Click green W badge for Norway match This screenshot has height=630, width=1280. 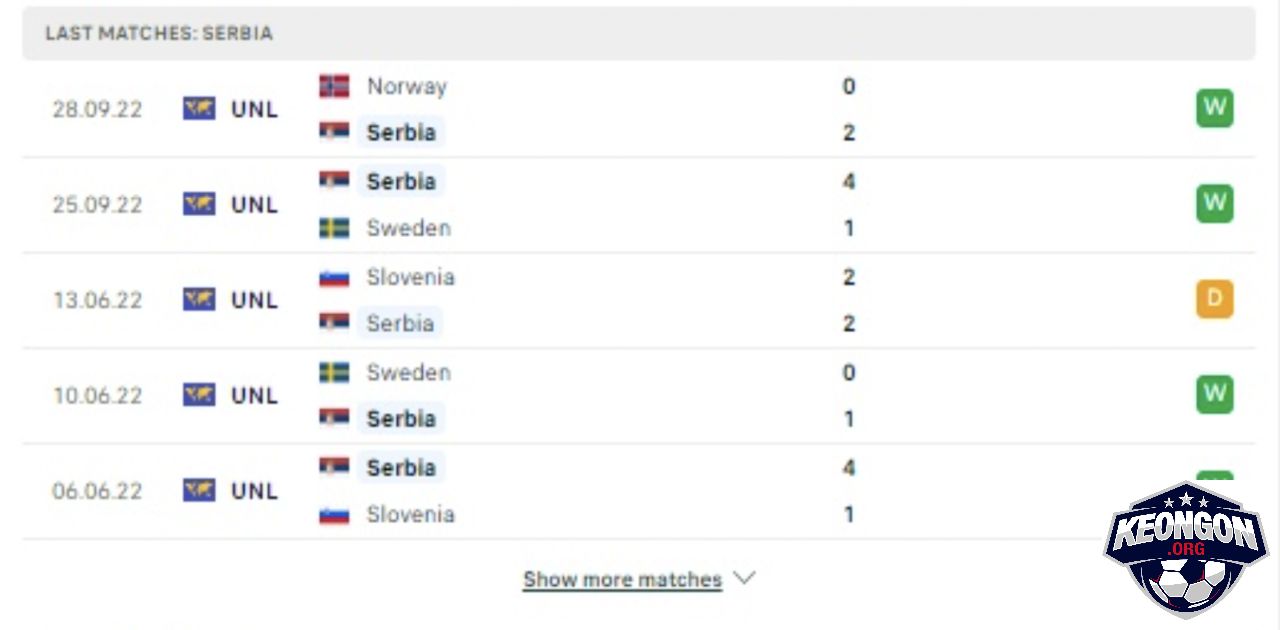pos(1215,108)
